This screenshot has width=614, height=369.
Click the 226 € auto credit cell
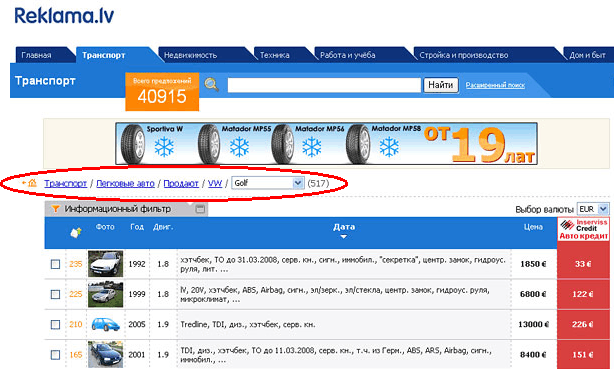pyautogui.click(x=583, y=324)
